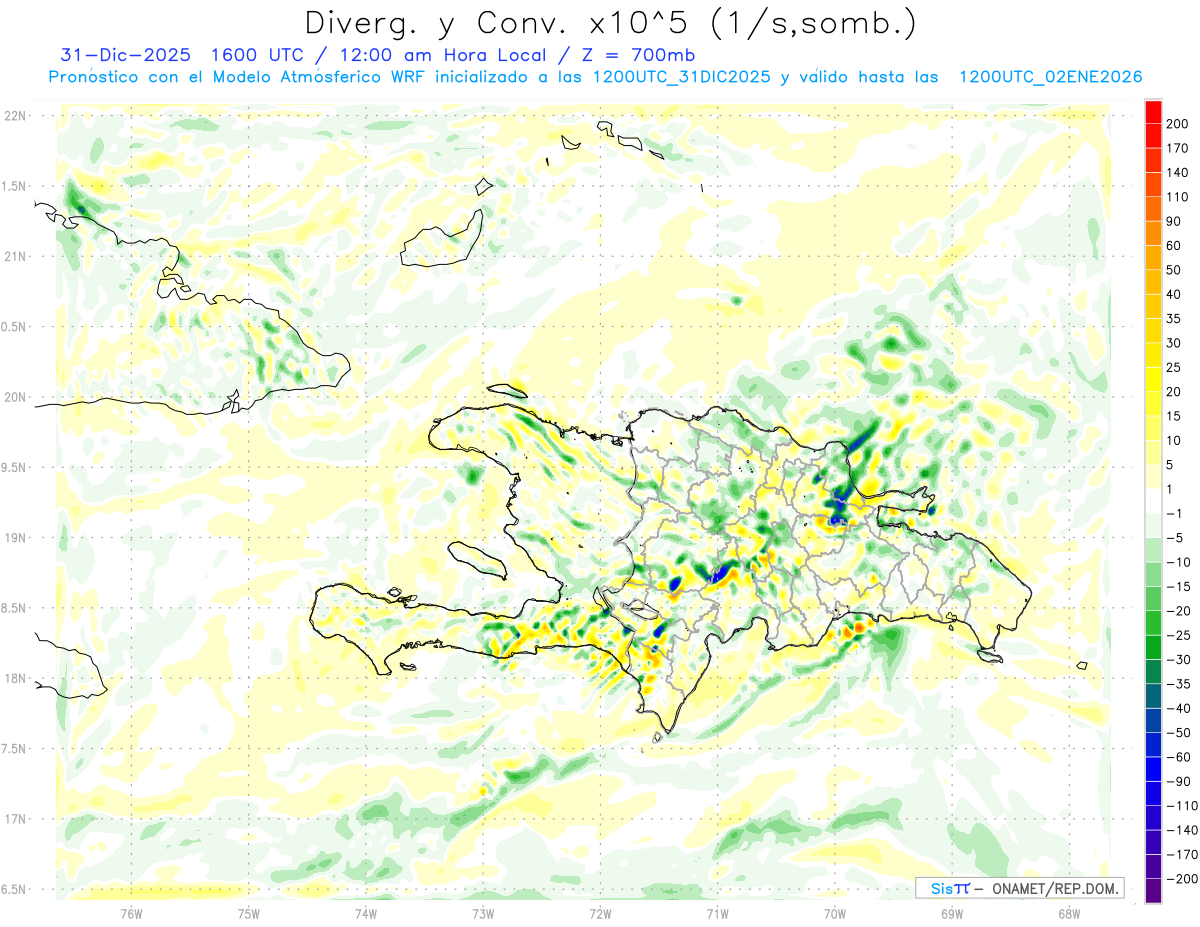The image size is (1200, 927).
Task: Click the 'SisTT - ONAMET/REP.DOM.' label box
Action: 1021,888
